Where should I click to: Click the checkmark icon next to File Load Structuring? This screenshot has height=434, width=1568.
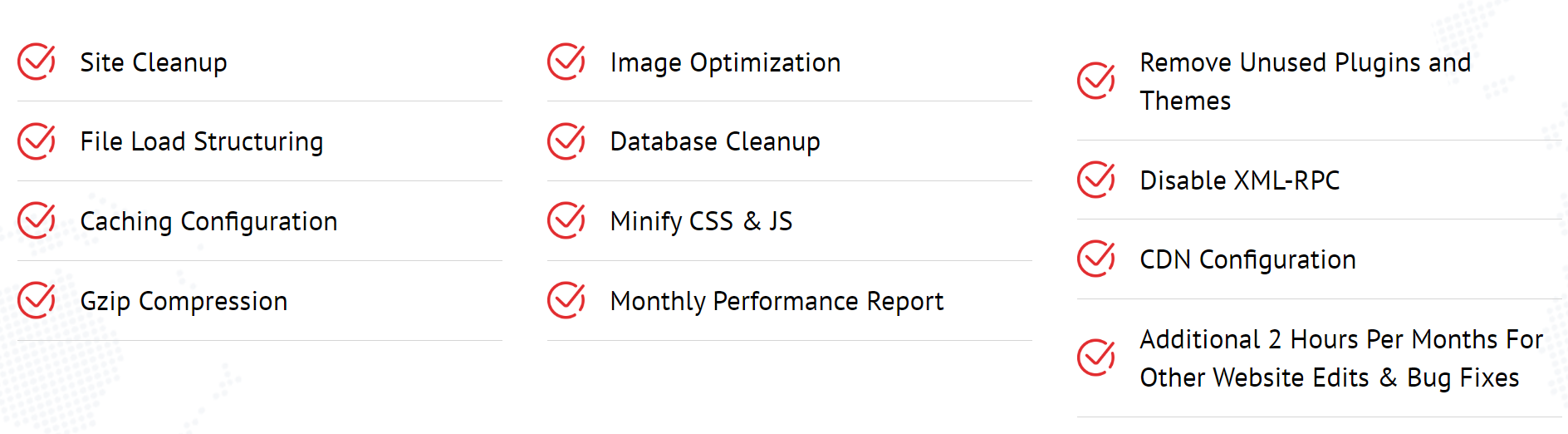click(37, 141)
